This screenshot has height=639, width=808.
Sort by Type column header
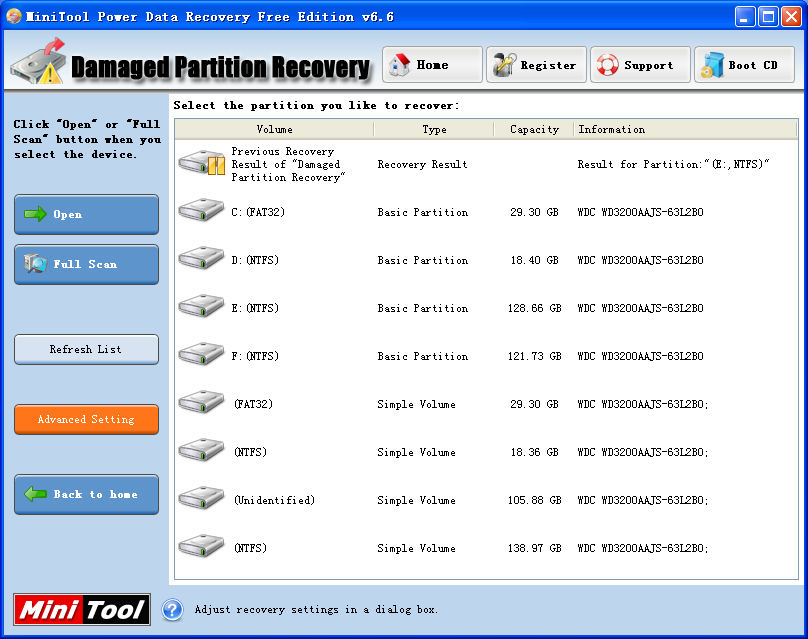tap(434, 129)
